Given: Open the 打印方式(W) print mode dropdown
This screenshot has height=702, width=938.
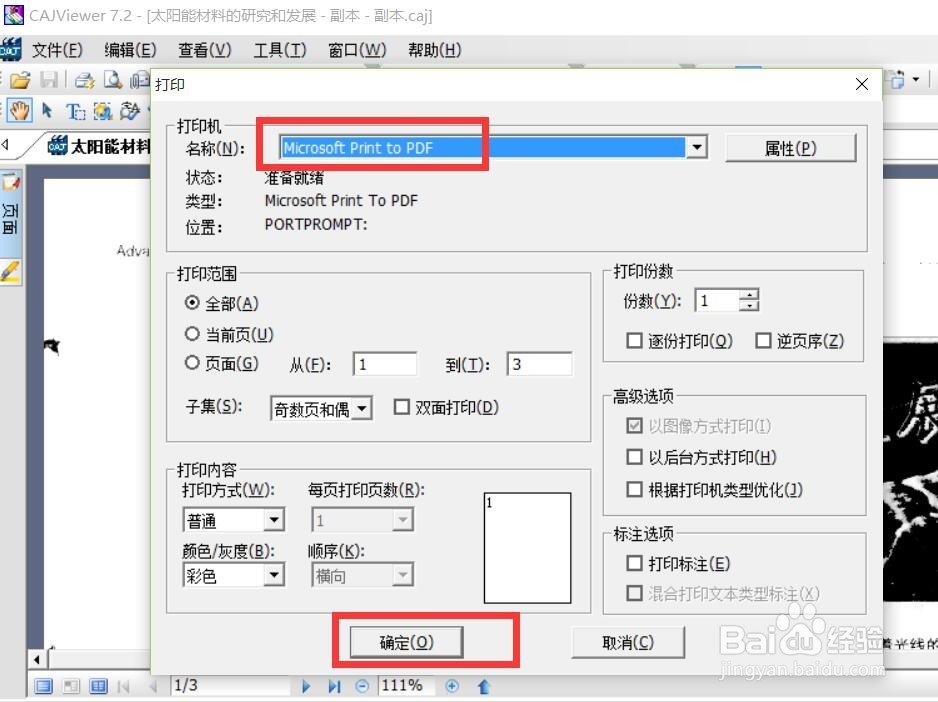Looking at the screenshot, I should coord(273,519).
